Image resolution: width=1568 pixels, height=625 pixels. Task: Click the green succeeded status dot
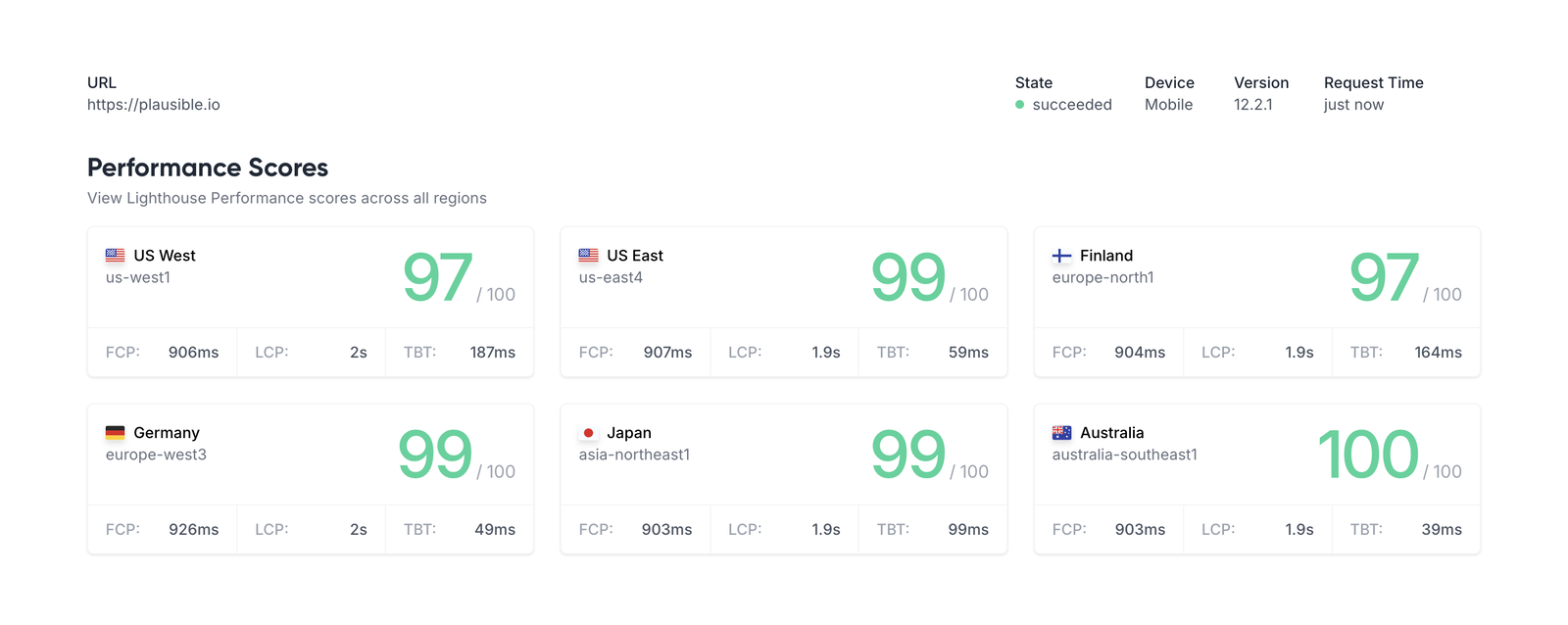pyautogui.click(x=1019, y=105)
